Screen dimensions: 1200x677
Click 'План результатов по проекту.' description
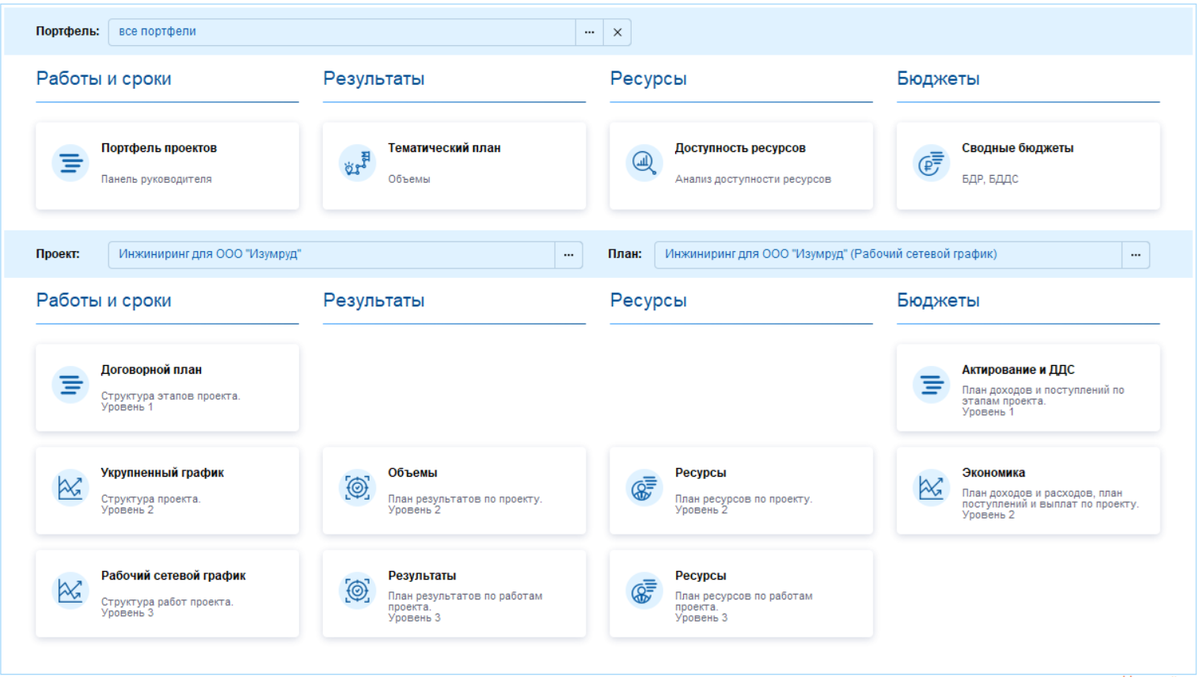coord(465,499)
